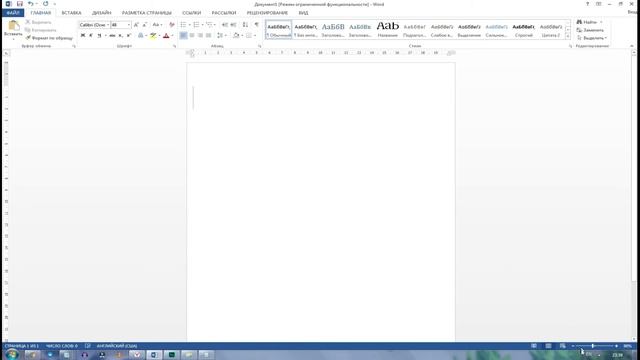The image size is (640, 360).
Task: Toggle underline formatting
Action: (x=99, y=36)
